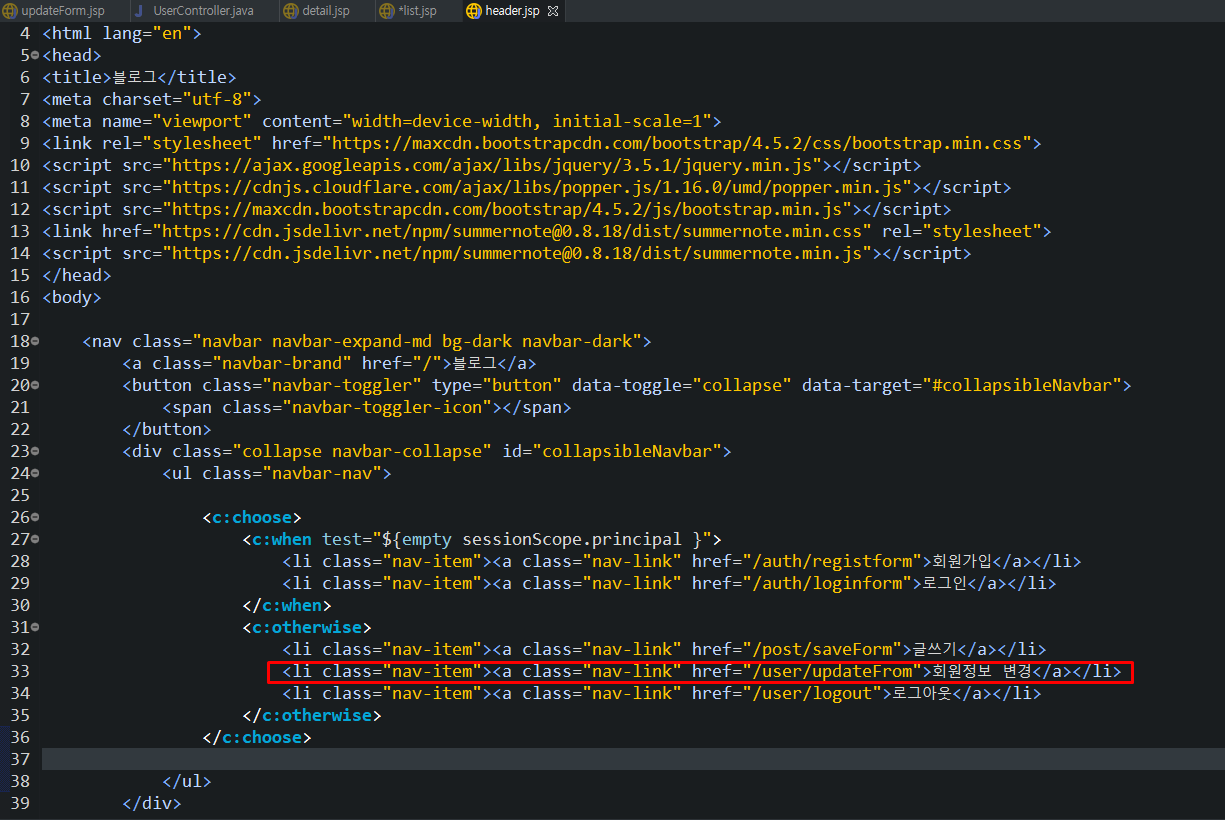Close the header.jsp tab with its X
This screenshot has height=820, width=1225.
(x=553, y=11)
